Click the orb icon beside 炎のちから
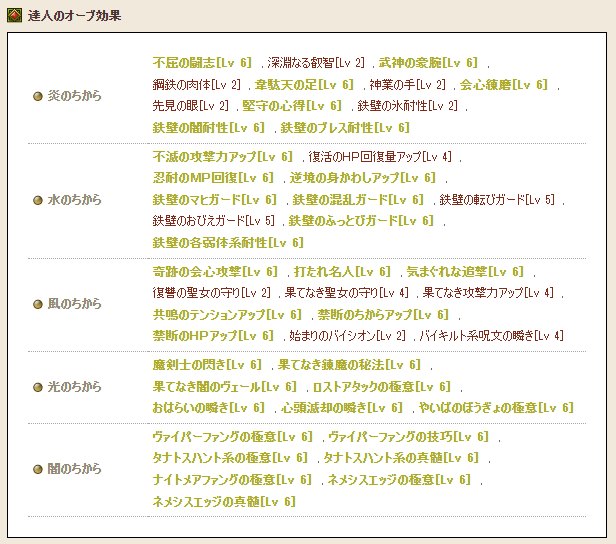Screen dimensions: 616x544 [x=38, y=96]
